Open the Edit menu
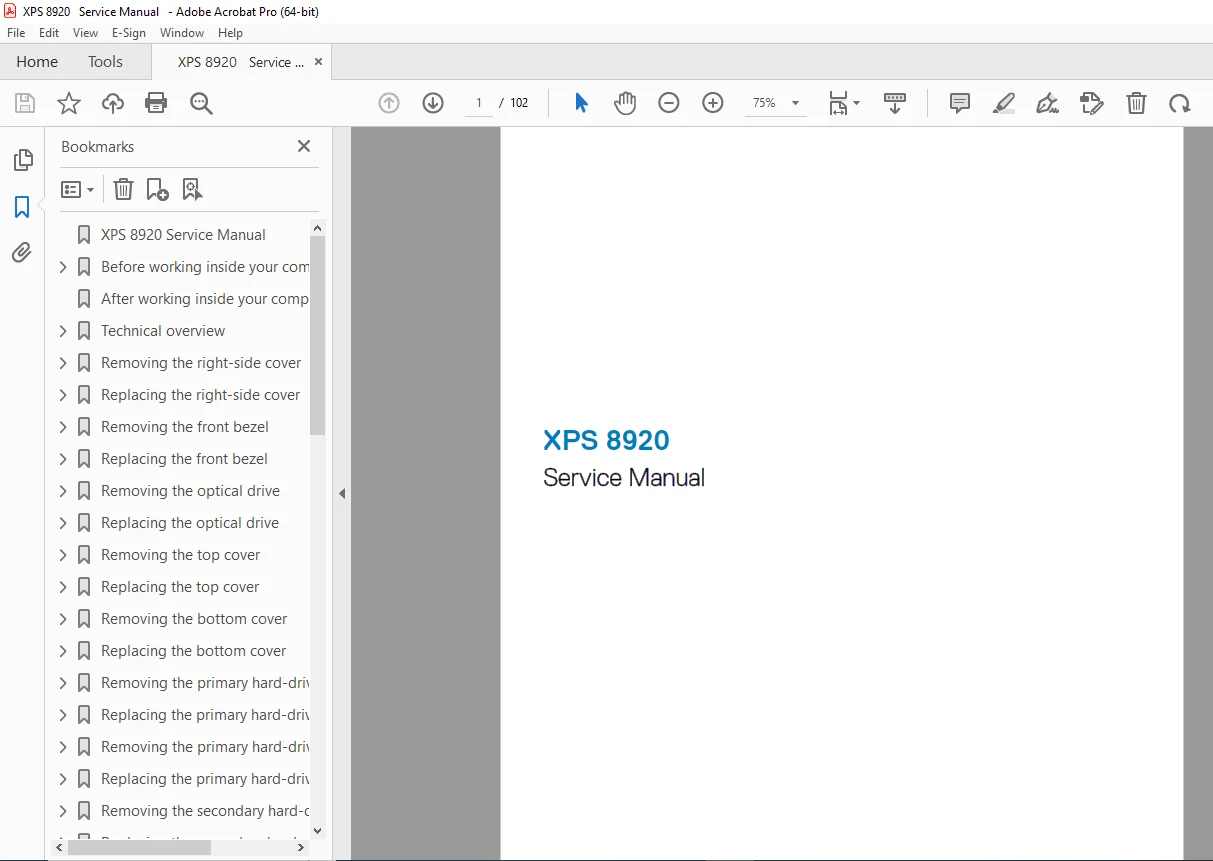The image size is (1213, 861). (x=49, y=33)
